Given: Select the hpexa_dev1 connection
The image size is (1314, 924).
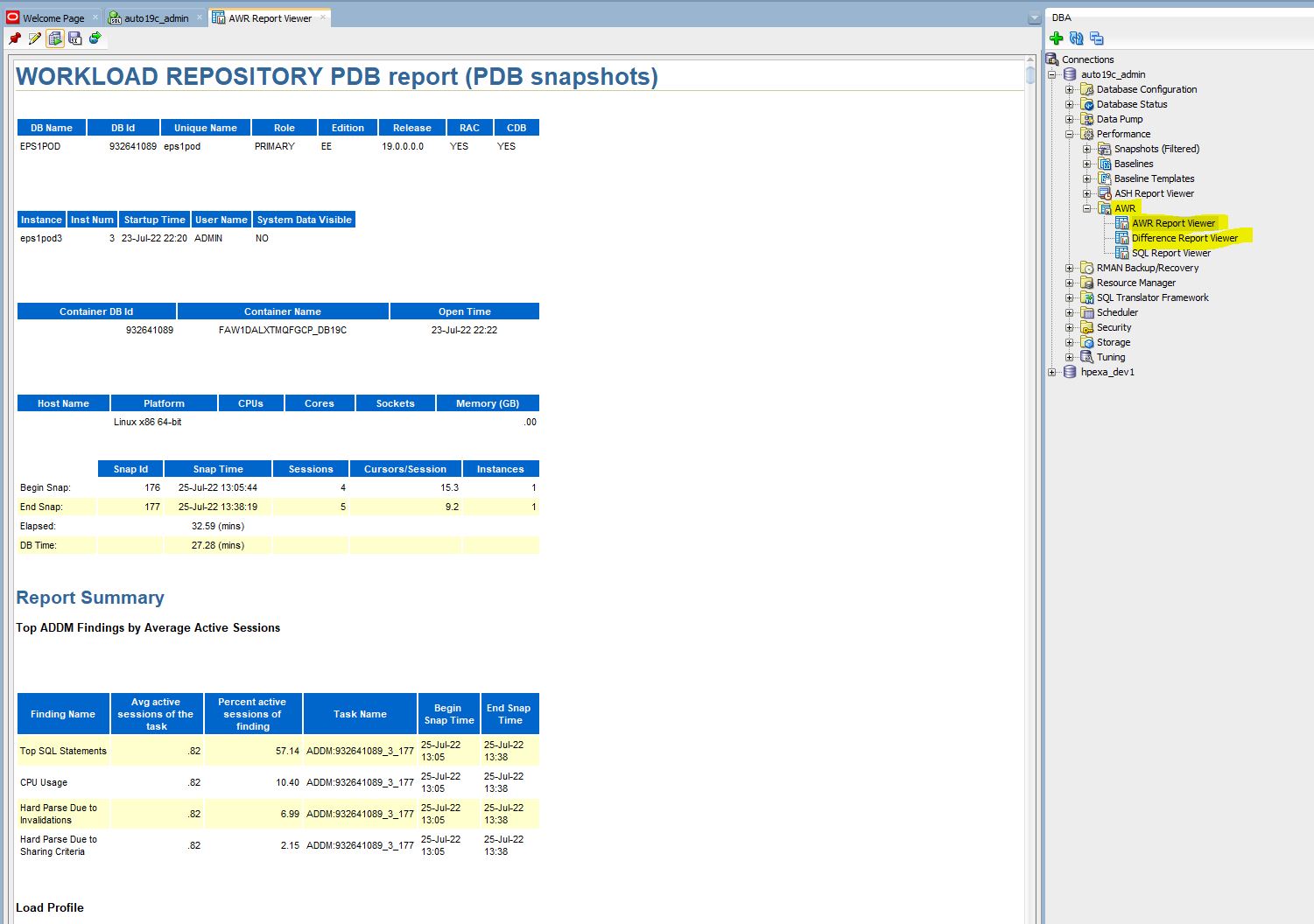Looking at the screenshot, I should pyautogui.click(x=1108, y=372).
